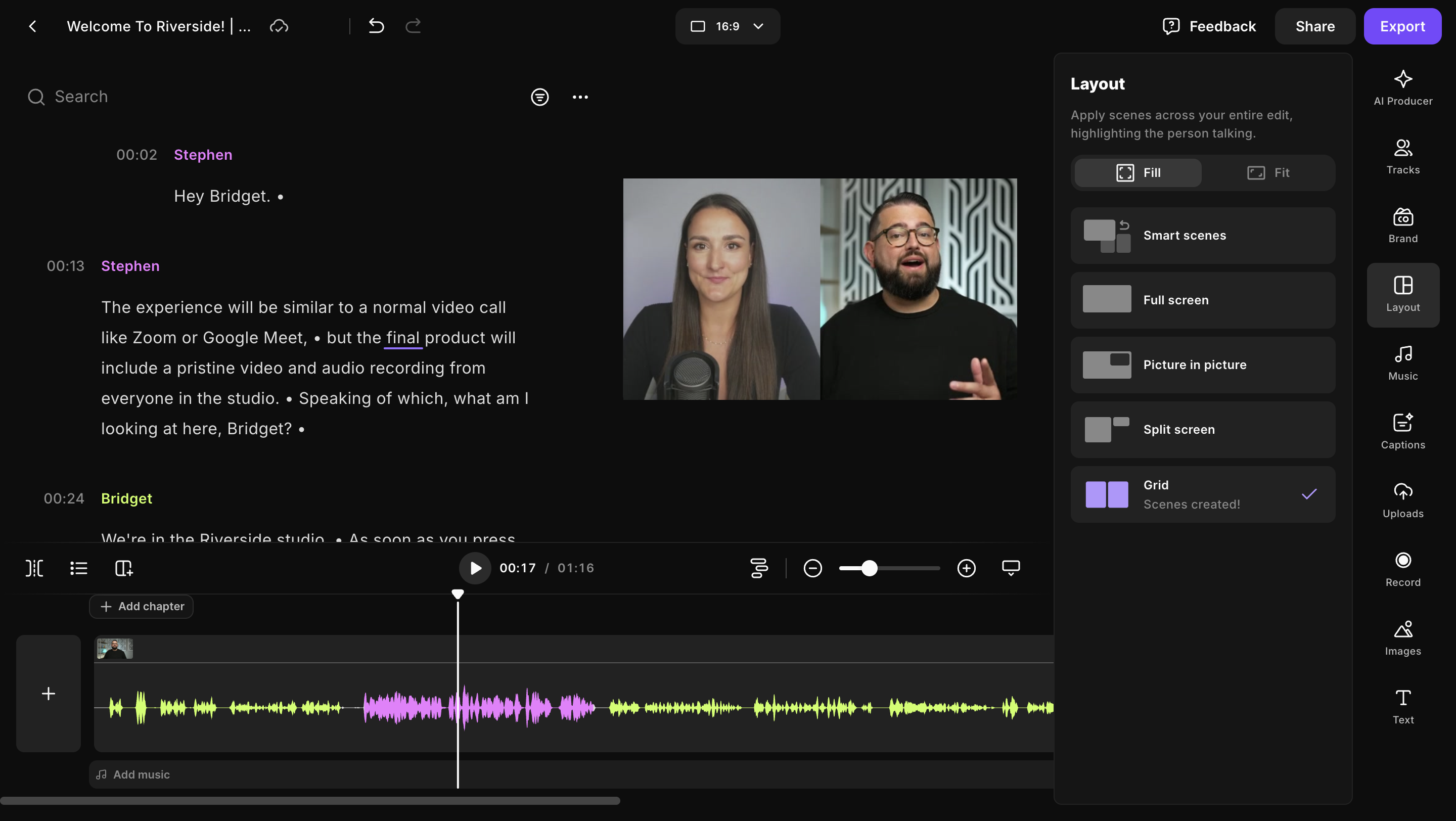Image resolution: width=1456 pixels, height=821 pixels.
Task: Open the transcript three-dots menu
Action: (x=580, y=97)
